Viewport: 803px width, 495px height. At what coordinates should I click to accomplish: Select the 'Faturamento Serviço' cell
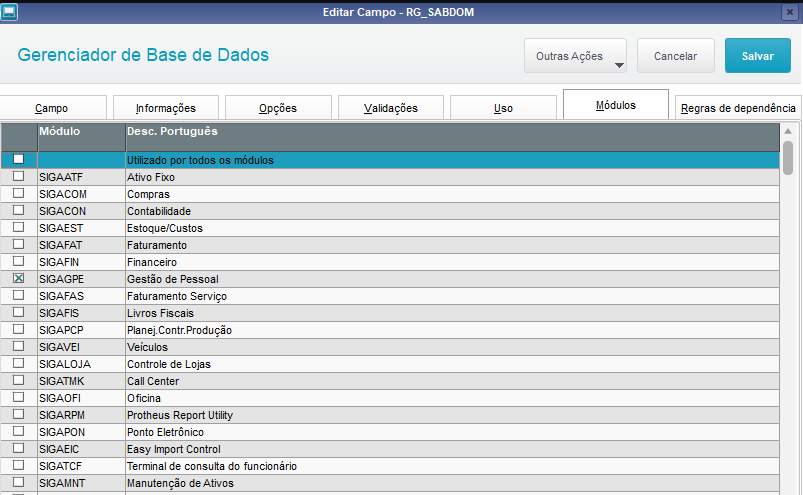tap(453, 296)
